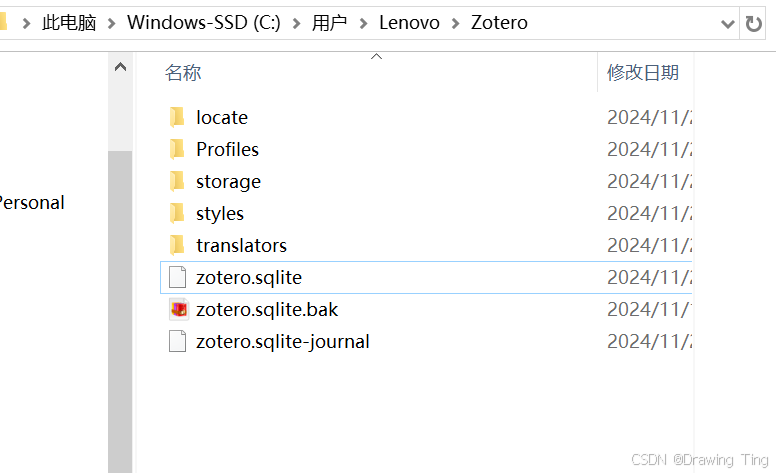This screenshot has width=776, height=473.
Task: Sort files by 名称 column header
Action: coord(183,73)
